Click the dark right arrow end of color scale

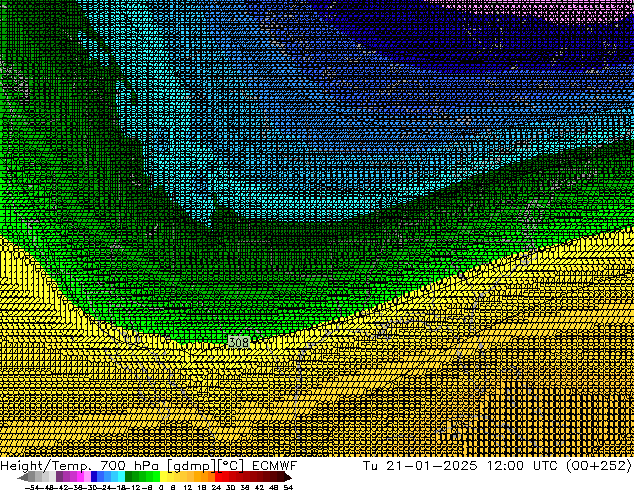point(288,477)
